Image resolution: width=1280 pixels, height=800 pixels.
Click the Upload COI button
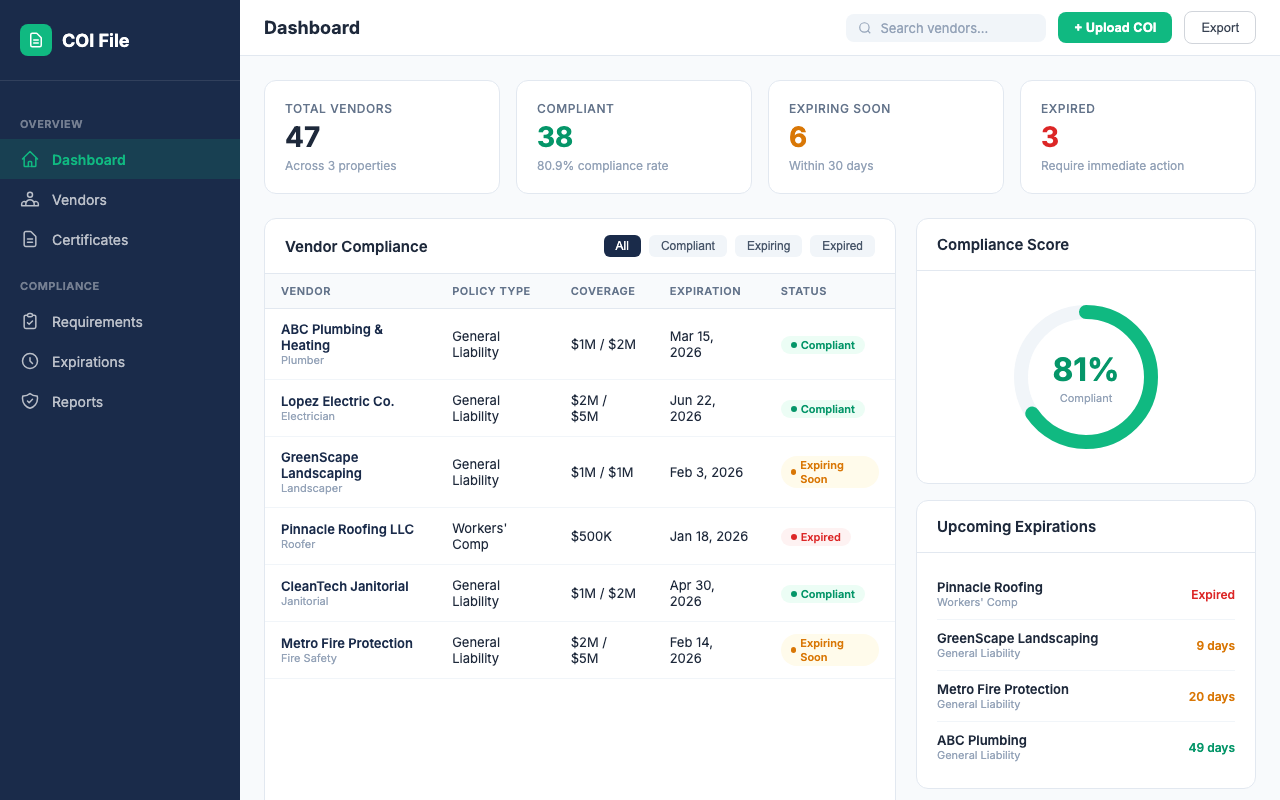click(x=1115, y=28)
